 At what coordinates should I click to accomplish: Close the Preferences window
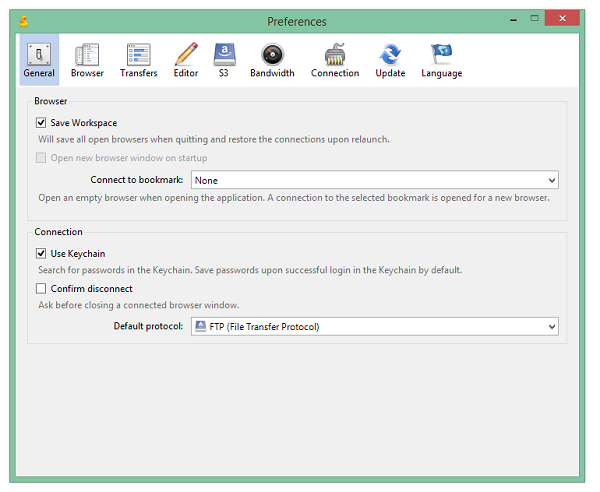click(562, 18)
